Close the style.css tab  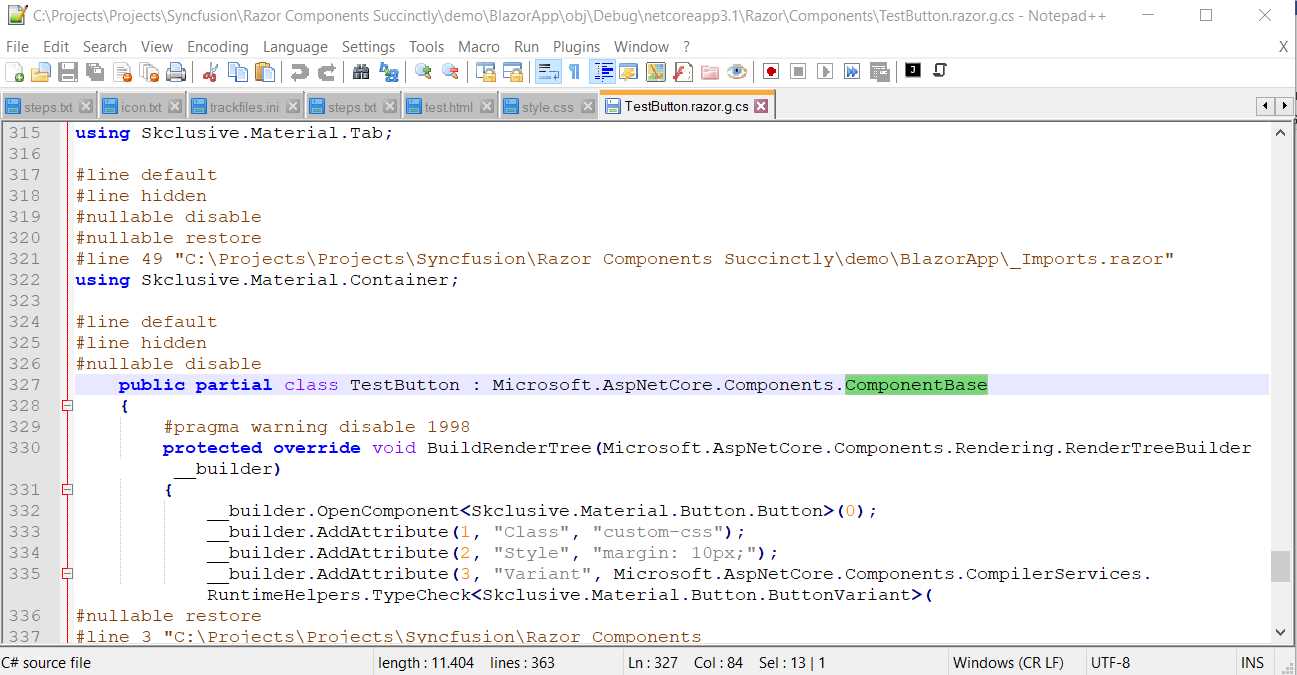pyautogui.click(x=587, y=106)
